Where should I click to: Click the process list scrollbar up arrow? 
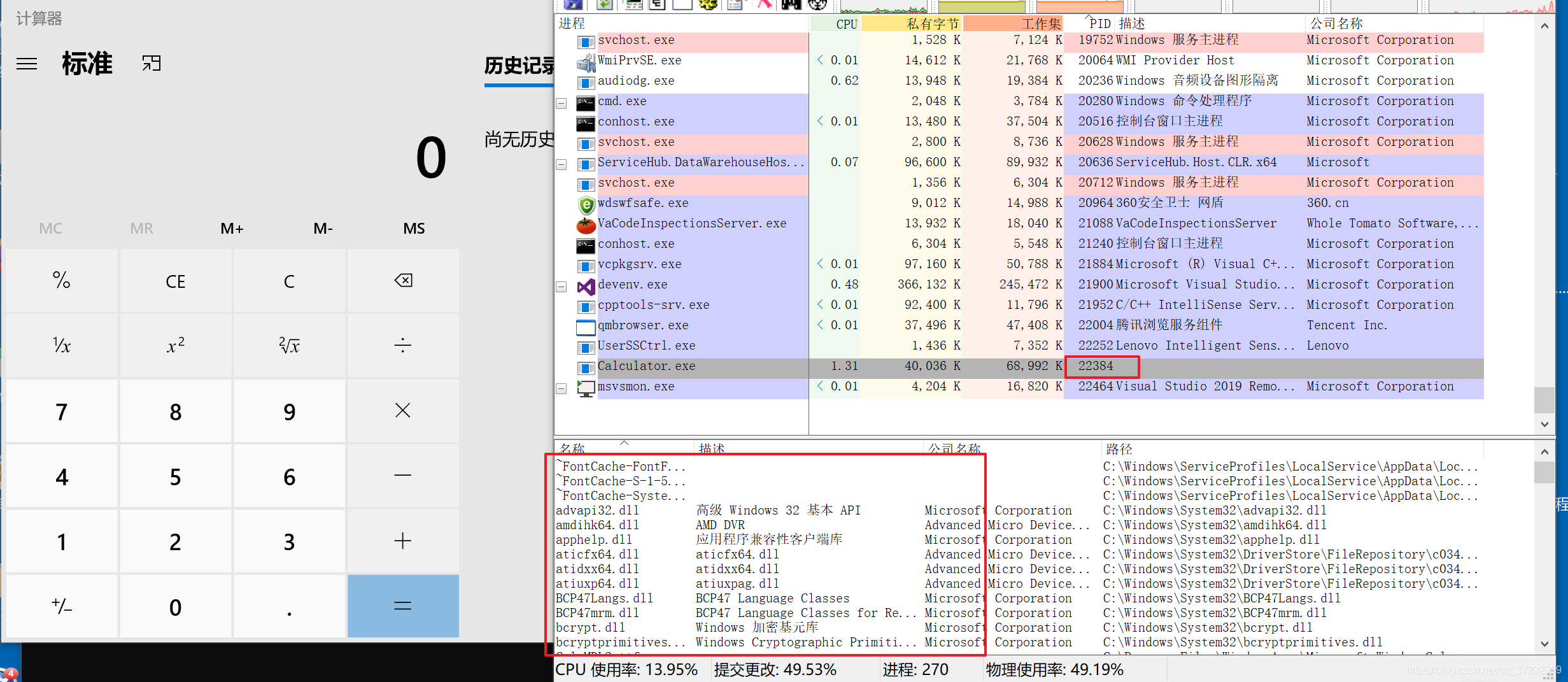click(1544, 25)
